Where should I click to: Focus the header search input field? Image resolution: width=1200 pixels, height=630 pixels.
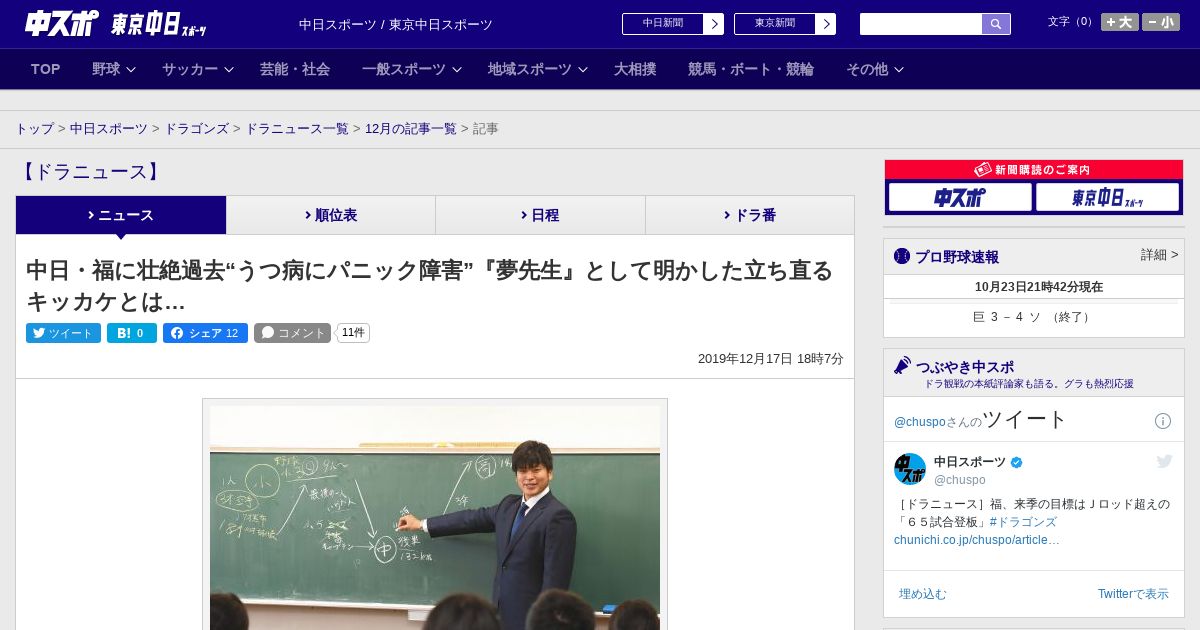pos(921,24)
